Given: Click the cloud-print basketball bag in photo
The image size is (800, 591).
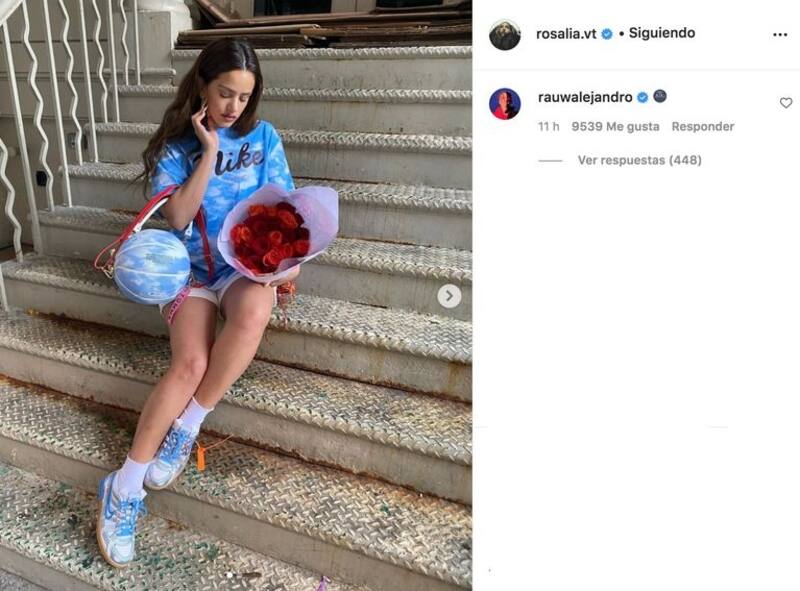Looking at the screenshot, I should click(x=152, y=266).
